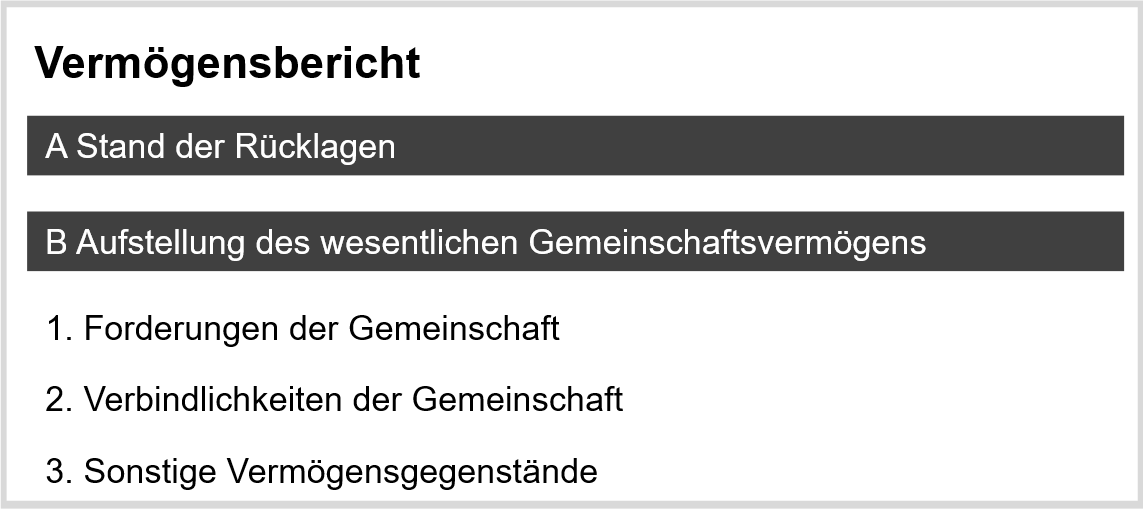Click the letter A in the first dark bar

pos(56,147)
